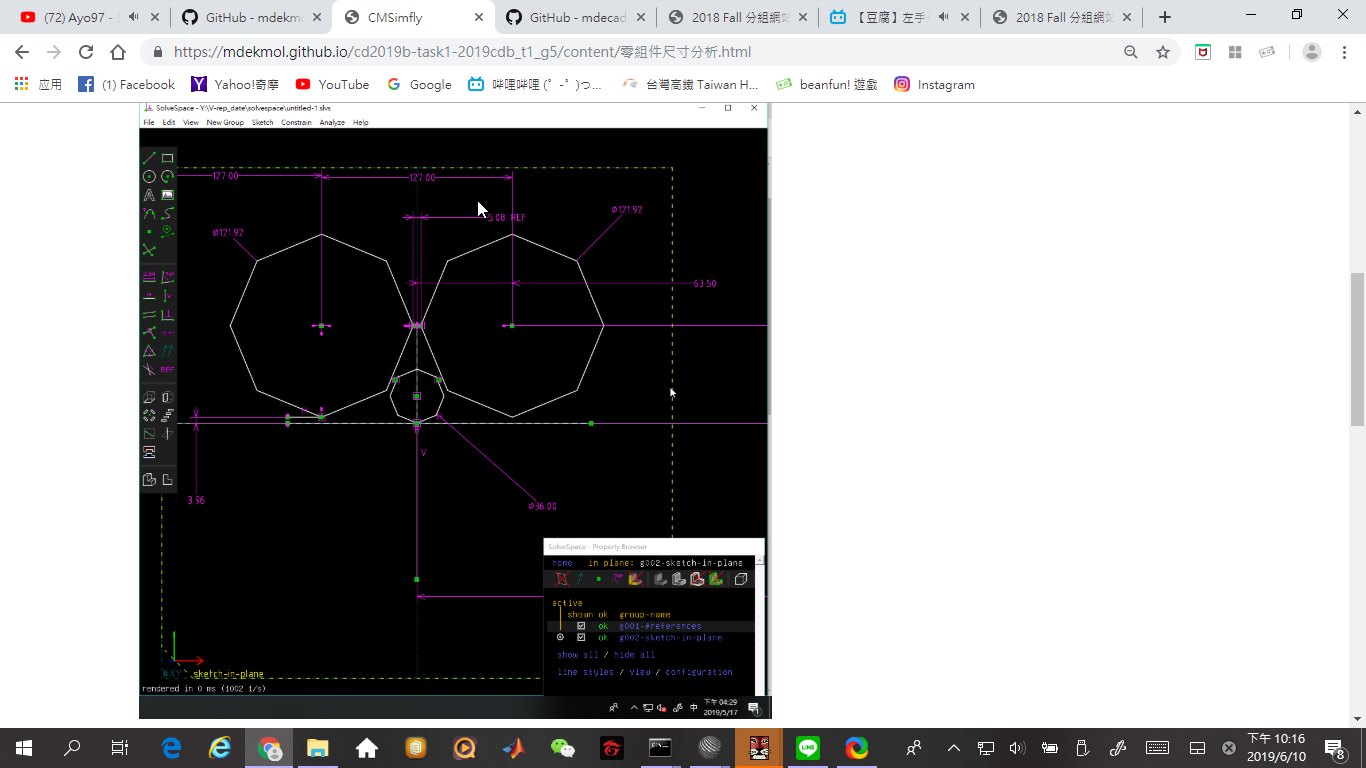This screenshot has width=1366, height=768.
Task: Create a step translating group
Action: [167, 414]
